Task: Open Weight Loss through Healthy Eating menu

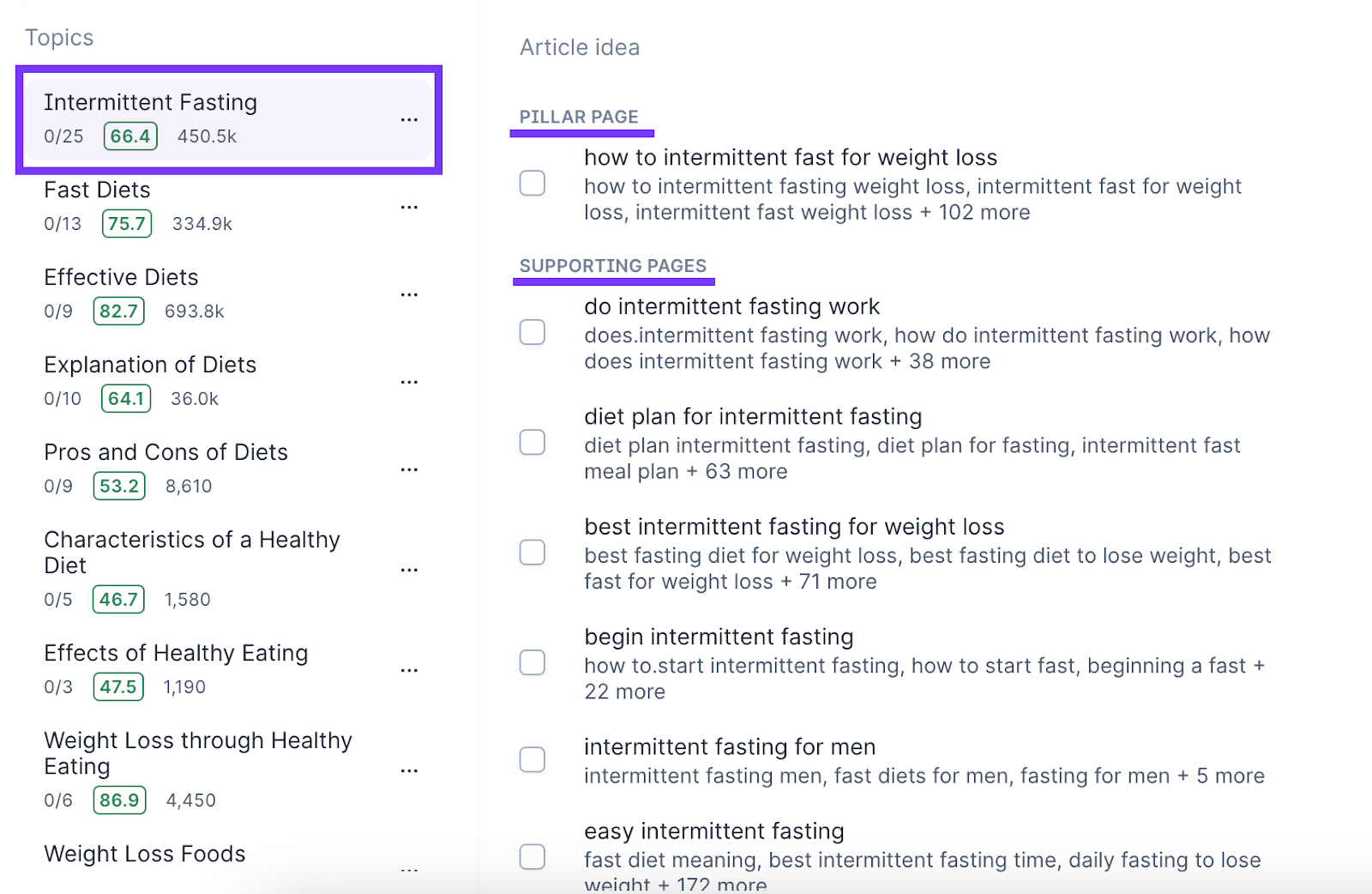Action: click(x=409, y=771)
